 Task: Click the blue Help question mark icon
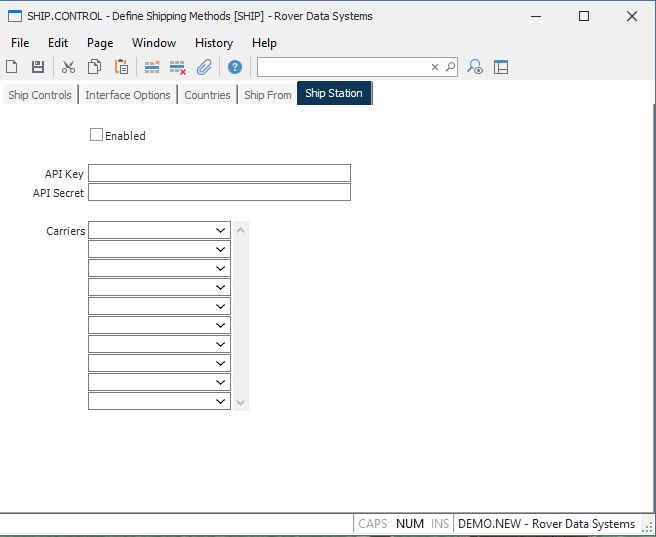pos(235,67)
